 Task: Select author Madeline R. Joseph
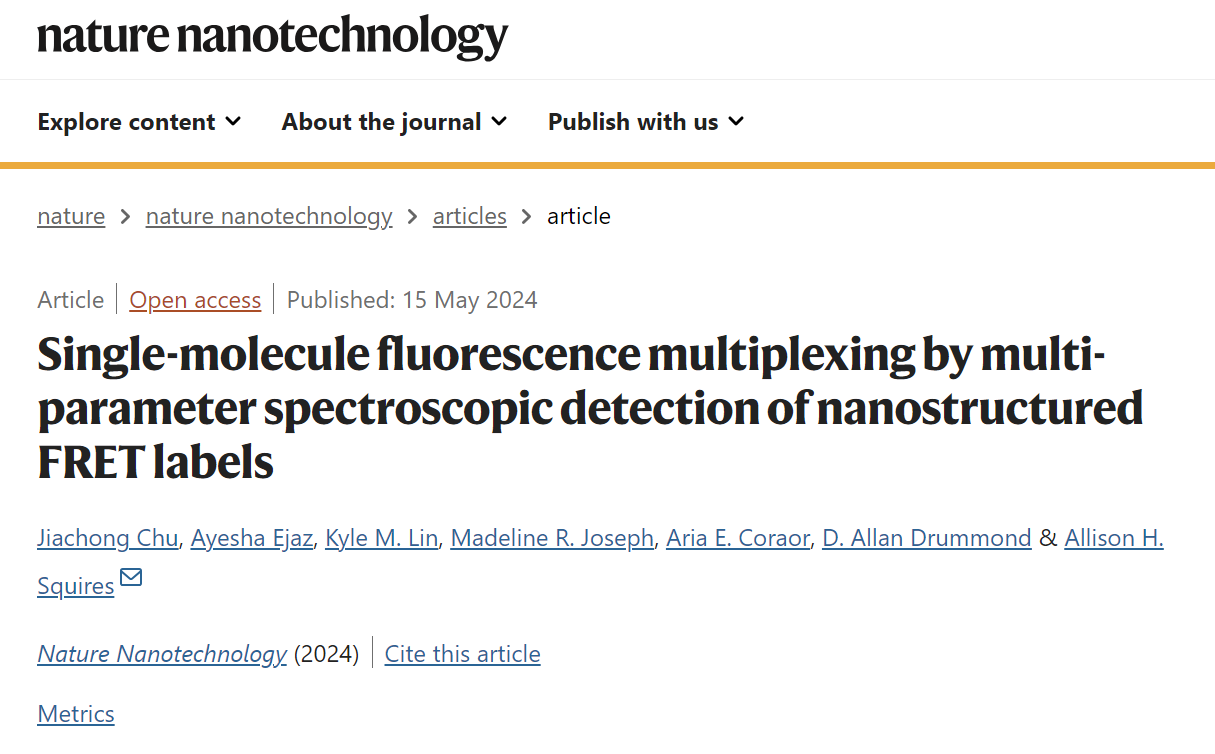click(x=552, y=538)
